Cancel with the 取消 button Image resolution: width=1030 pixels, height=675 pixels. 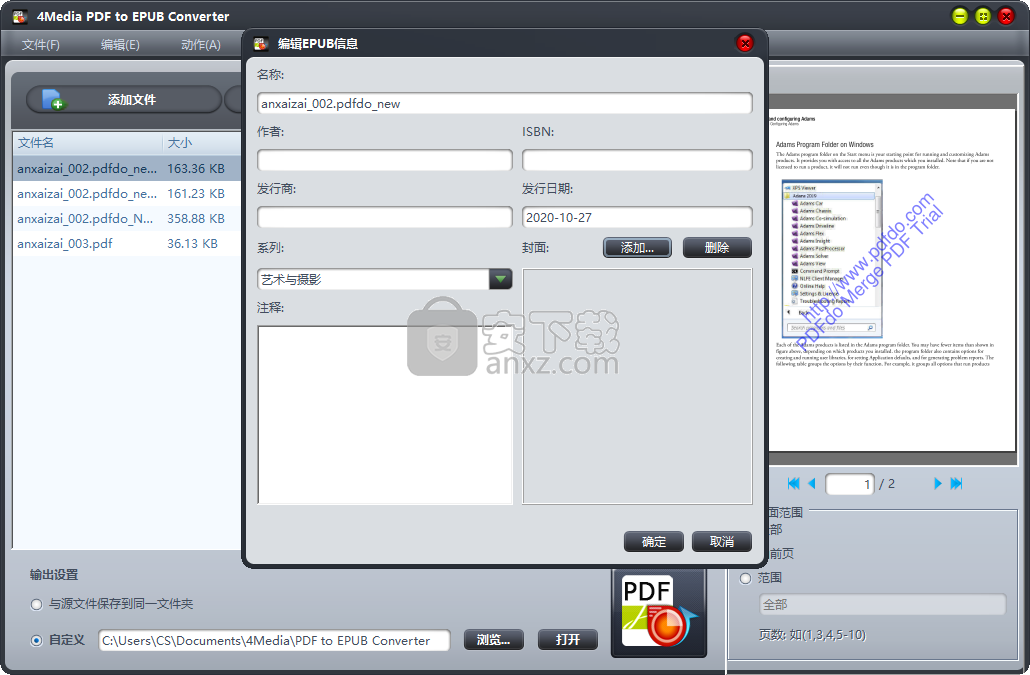click(722, 542)
